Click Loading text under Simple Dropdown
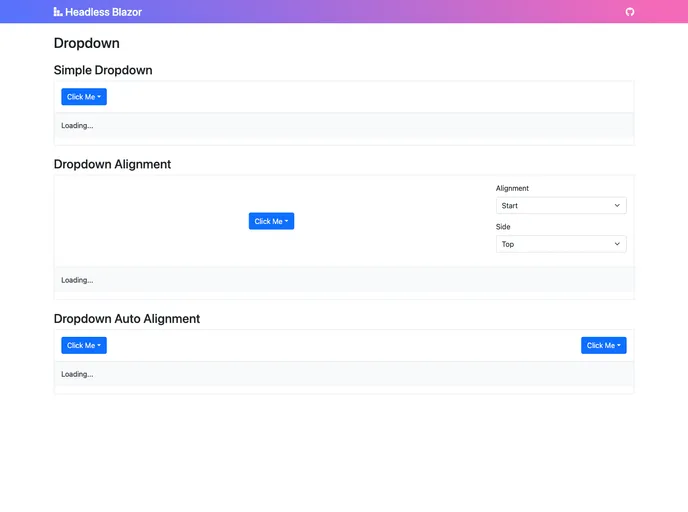 [77, 126]
